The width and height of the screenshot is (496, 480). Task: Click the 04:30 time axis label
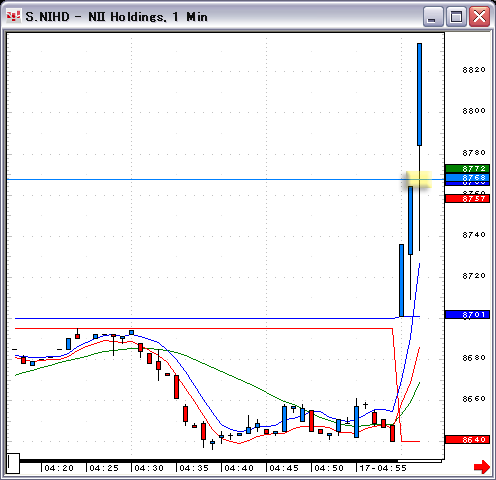tap(149, 468)
